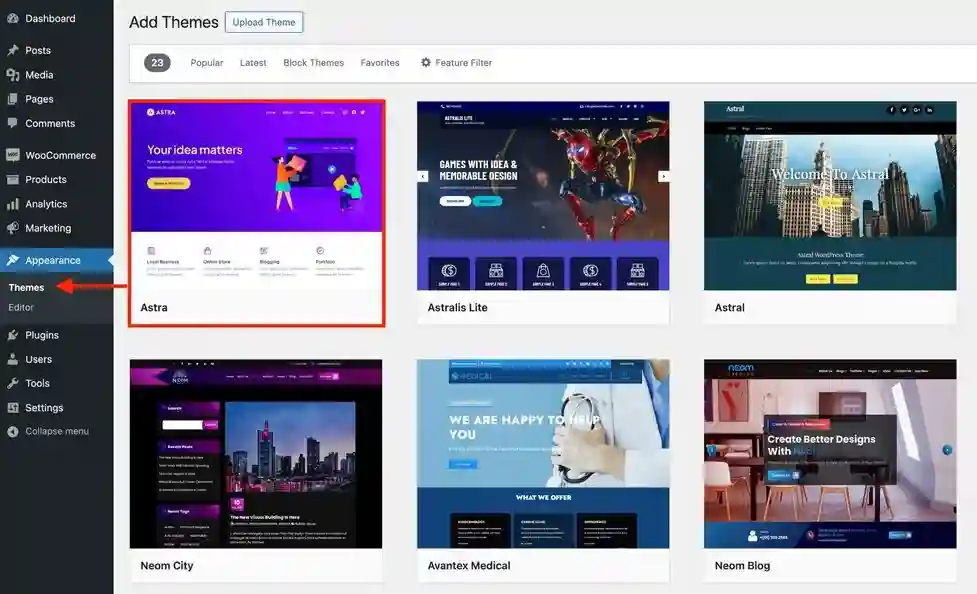
Task: Open Media via its sidebar icon
Action: coord(12,75)
